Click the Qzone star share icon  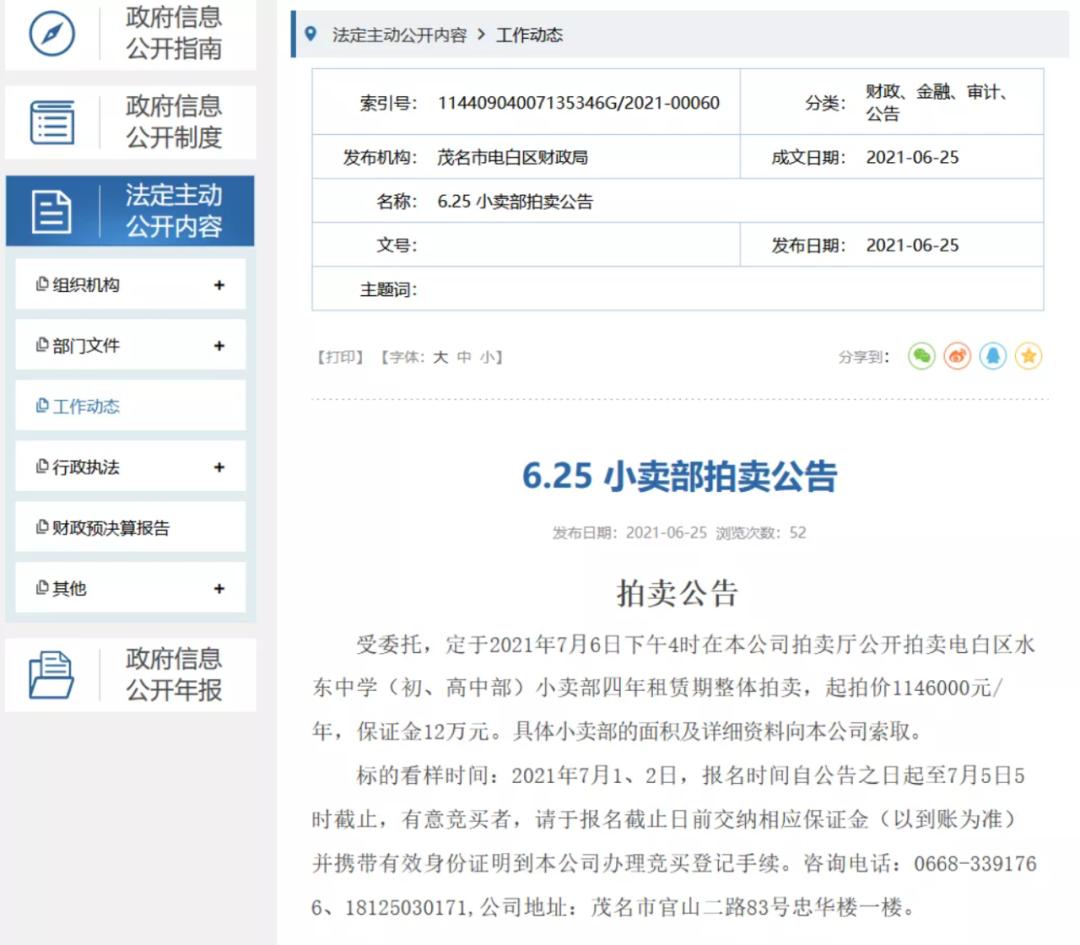tap(1028, 356)
